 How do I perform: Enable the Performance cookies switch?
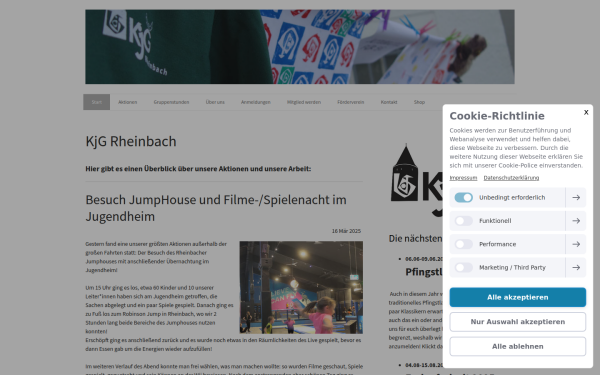coord(463,244)
